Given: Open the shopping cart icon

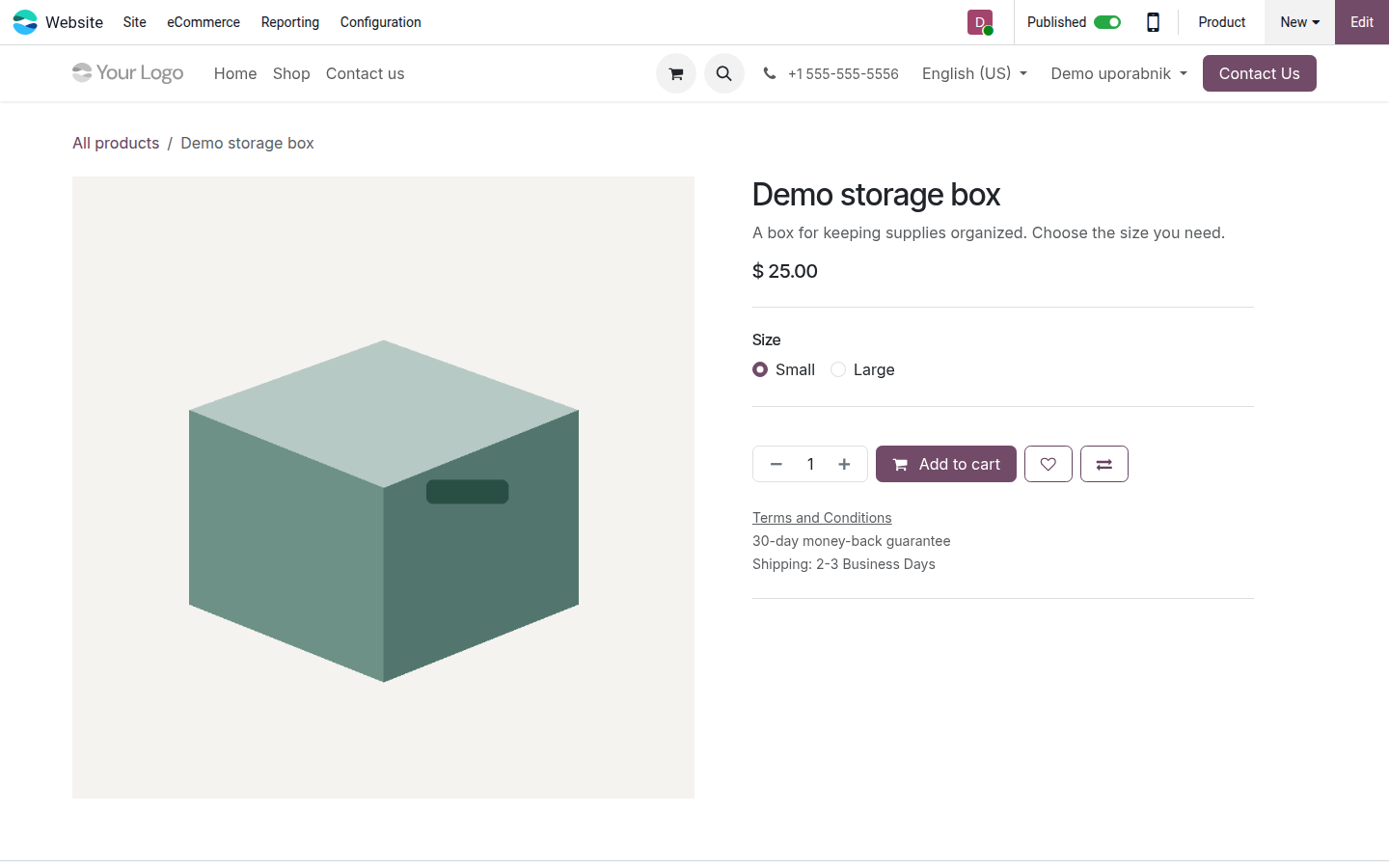Looking at the screenshot, I should [x=676, y=73].
